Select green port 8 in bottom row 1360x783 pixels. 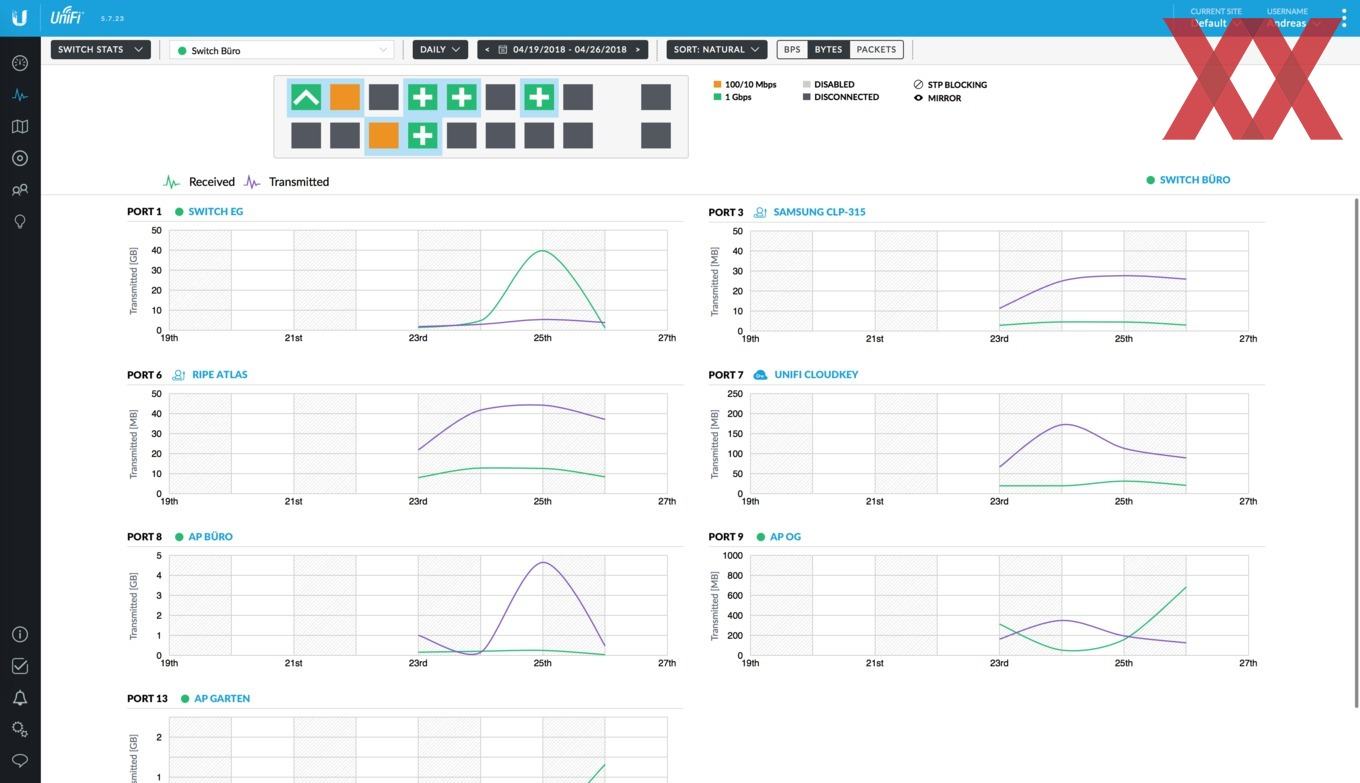pos(422,135)
